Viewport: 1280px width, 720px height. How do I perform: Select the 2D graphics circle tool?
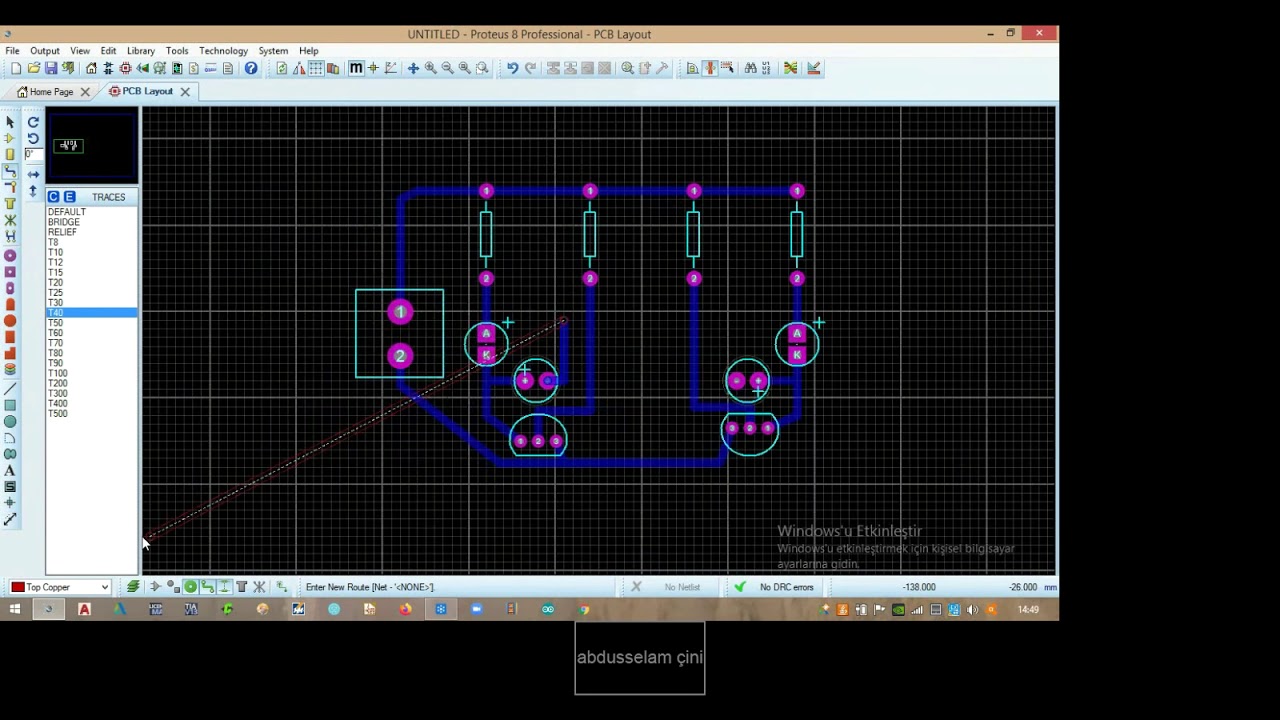[10, 421]
